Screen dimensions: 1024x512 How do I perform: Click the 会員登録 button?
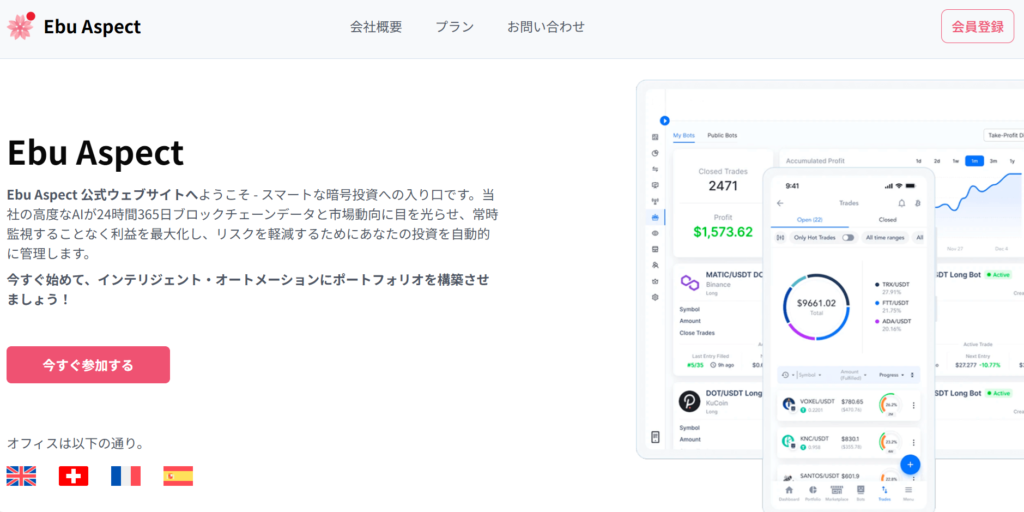(977, 27)
